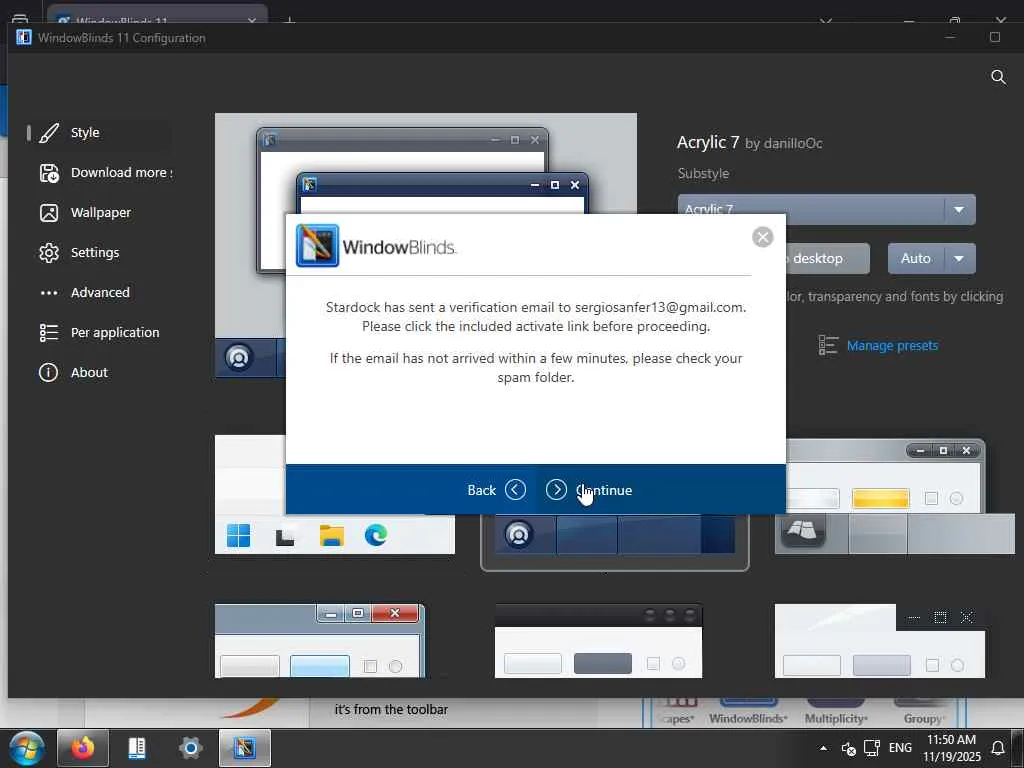Screen dimensions: 1024x768
Task: Open the gear app on taskbar
Action: coord(190,748)
